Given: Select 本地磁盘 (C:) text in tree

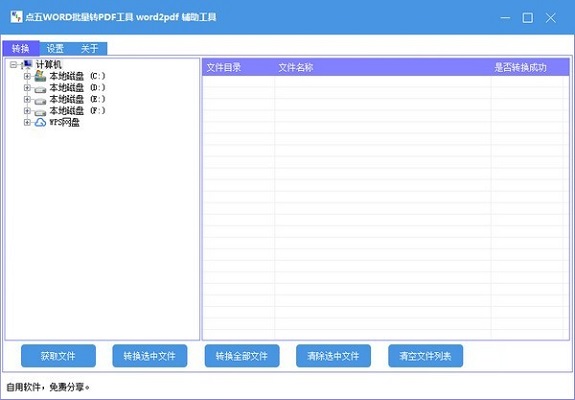Looking at the screenshot, I should (77, 76).
